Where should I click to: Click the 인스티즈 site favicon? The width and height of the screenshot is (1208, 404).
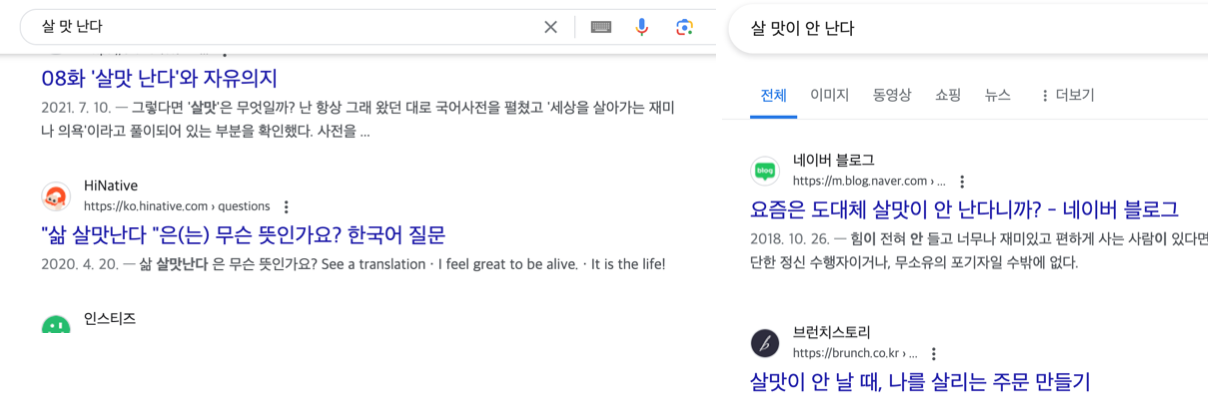[56, 324]
